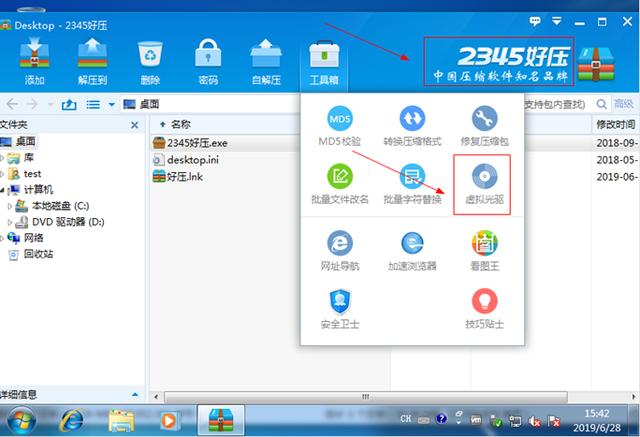Open the 密码 (Password) lock tool
The width and height of the screenshot is (640, 437).
(x=208, y=58)
